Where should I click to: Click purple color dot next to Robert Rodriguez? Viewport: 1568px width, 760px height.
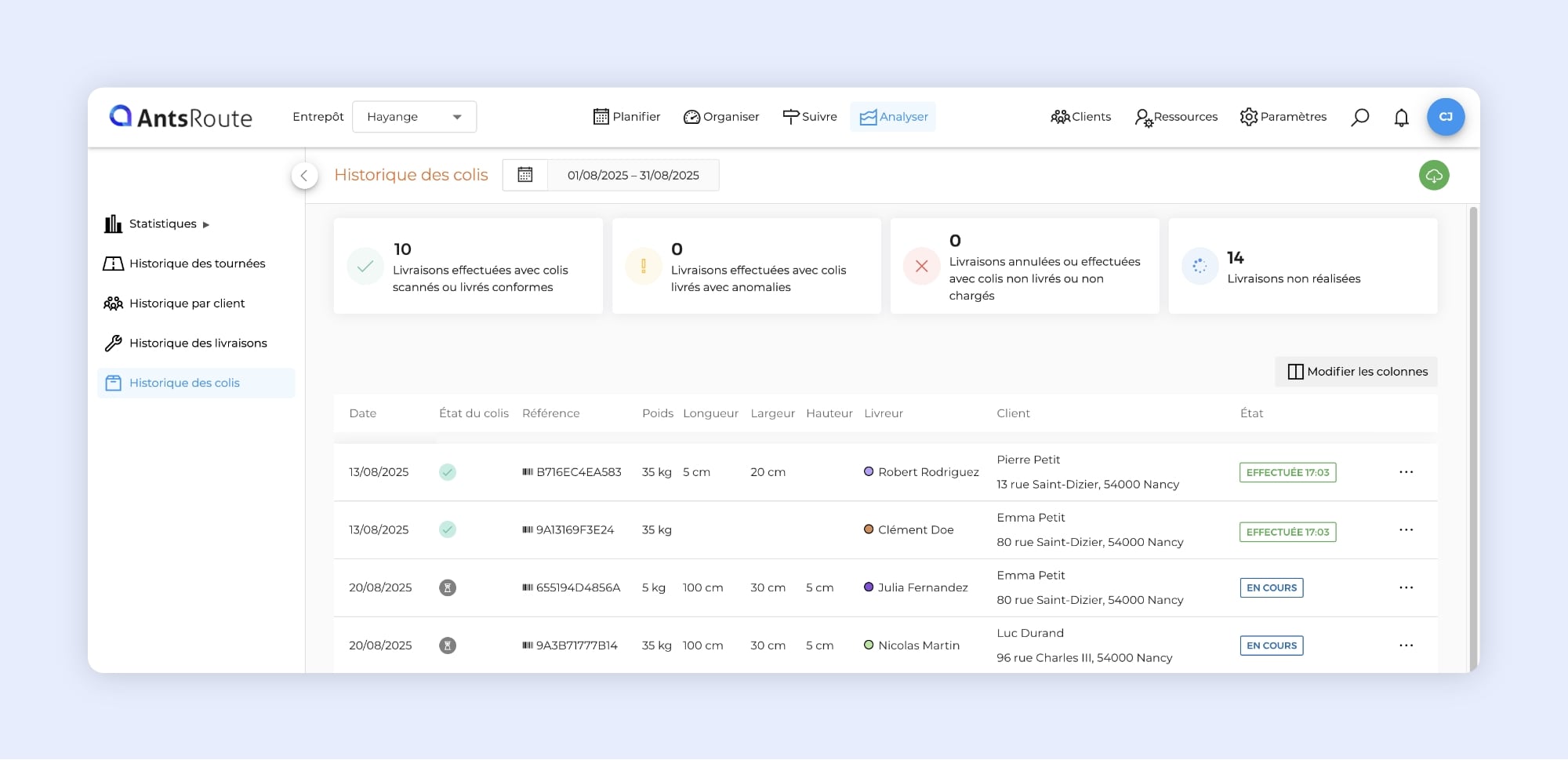click(869, 472)
